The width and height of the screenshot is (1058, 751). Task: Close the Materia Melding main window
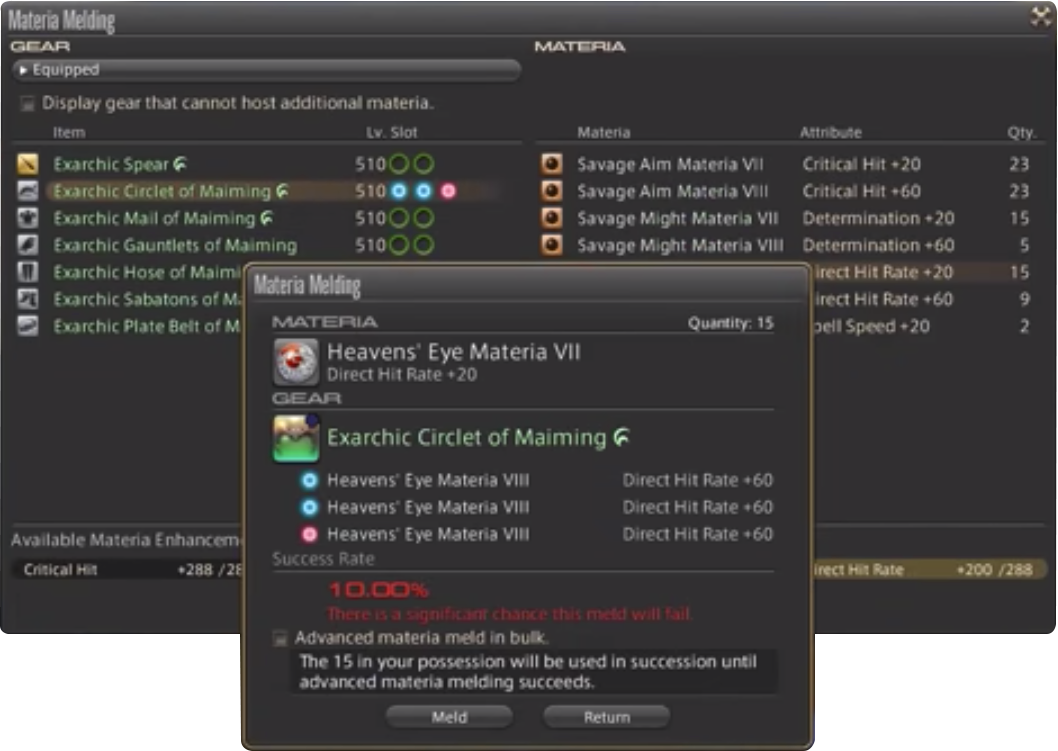click(x=1041, y=16)
